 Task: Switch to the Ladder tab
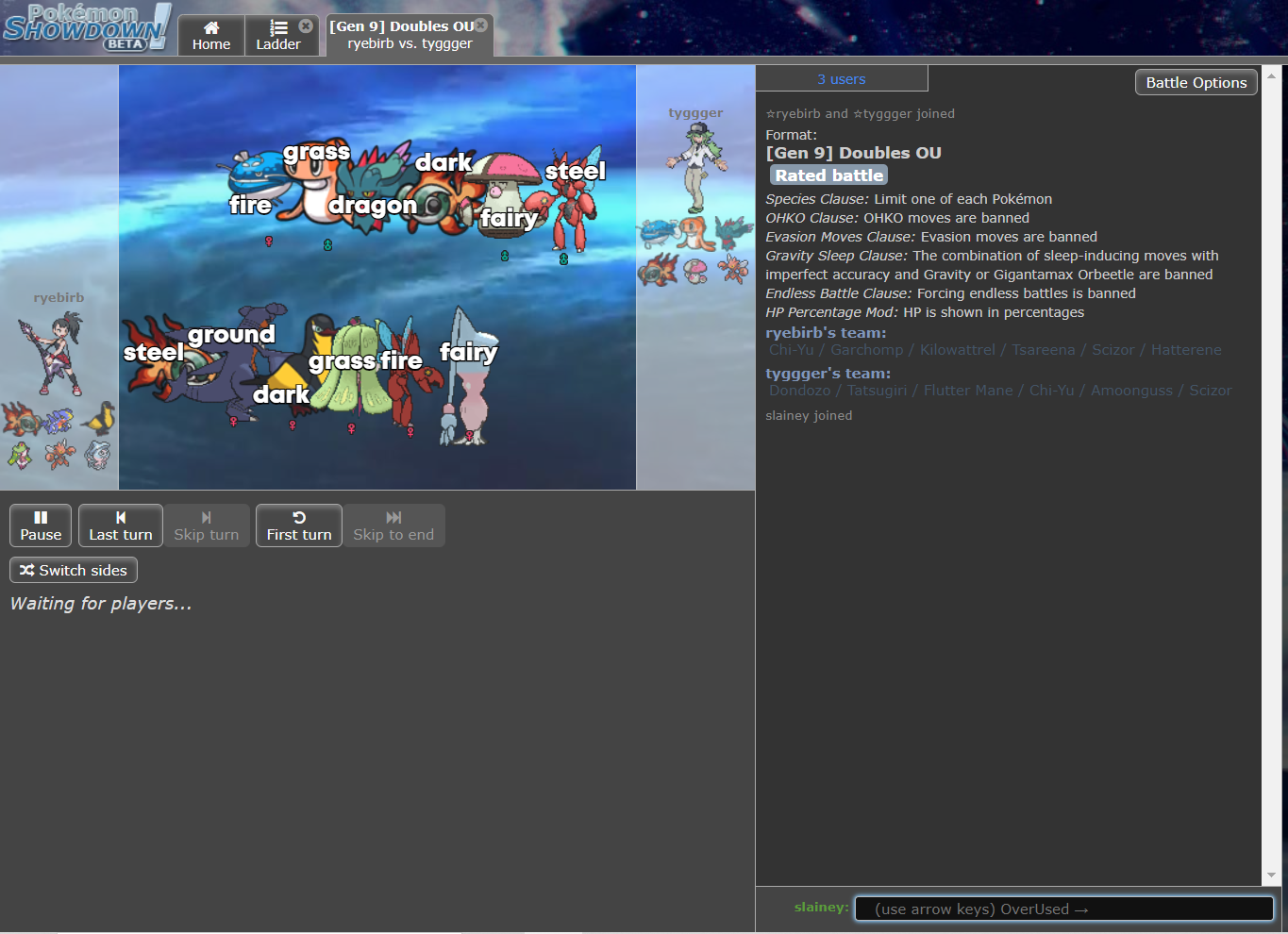[x=278, y=36]
